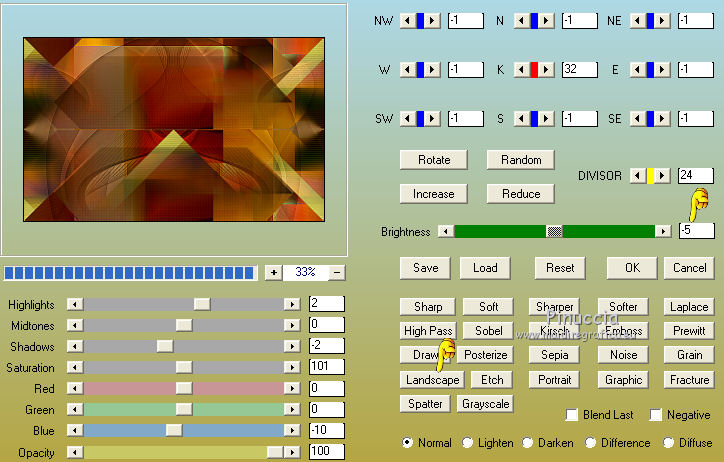Viewport: 724px width, 462px height.
Task: Apply the Prewitt preset
Action: [x=689, y=331]
